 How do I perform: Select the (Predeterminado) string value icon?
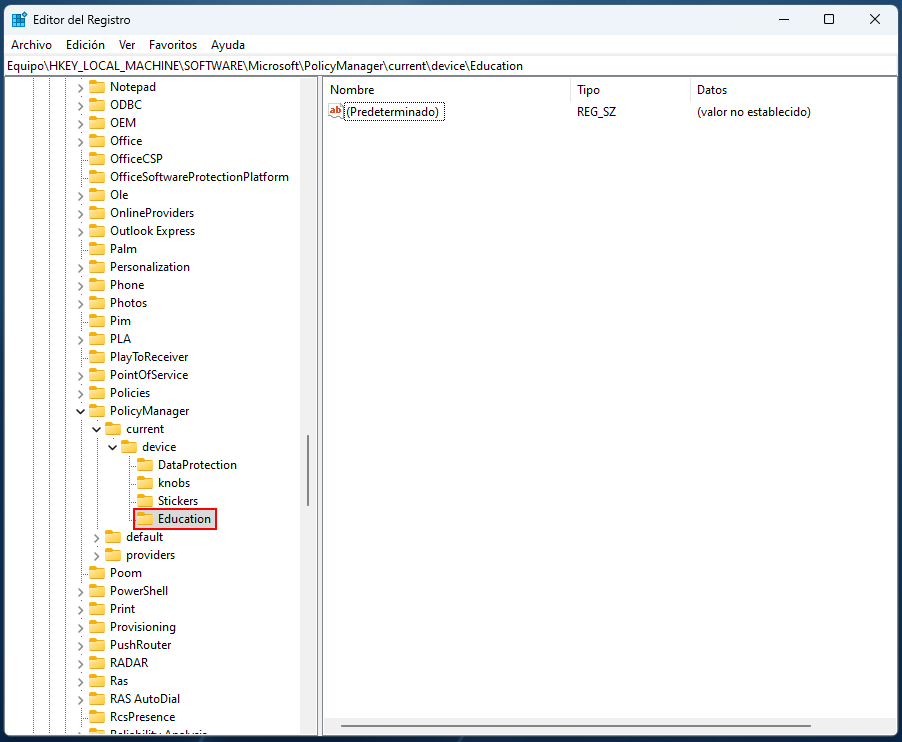pyautogui.click(x=335, y=111)
